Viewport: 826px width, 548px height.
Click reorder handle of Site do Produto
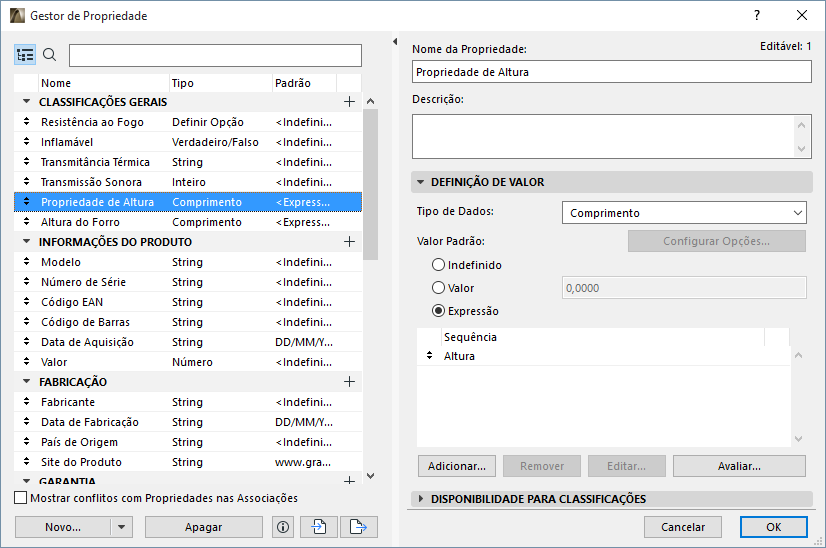click(x=26, y=462)
